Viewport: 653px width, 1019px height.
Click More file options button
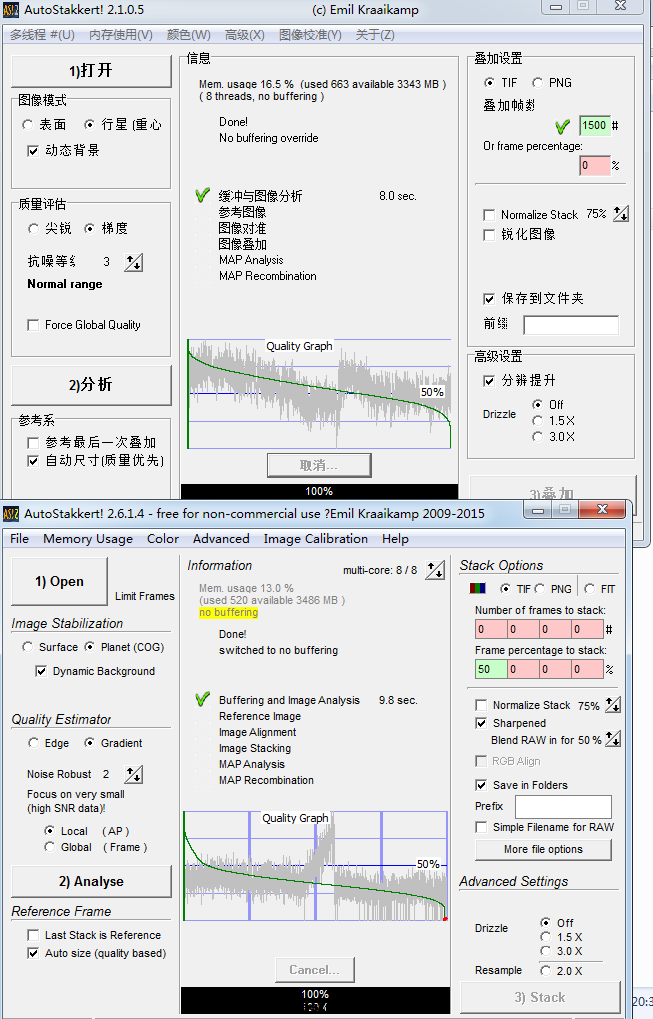(x=543, y=849)
